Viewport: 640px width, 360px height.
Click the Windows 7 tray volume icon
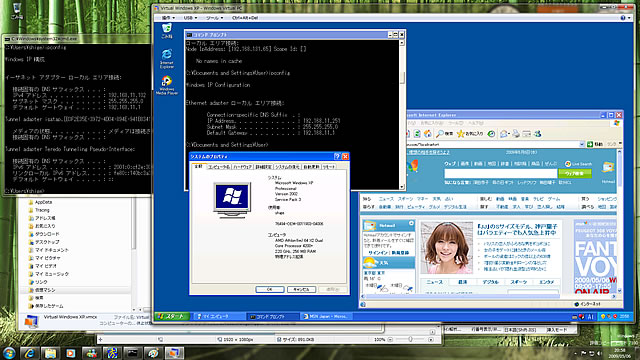pyautogui.click(x=599, y=353)
